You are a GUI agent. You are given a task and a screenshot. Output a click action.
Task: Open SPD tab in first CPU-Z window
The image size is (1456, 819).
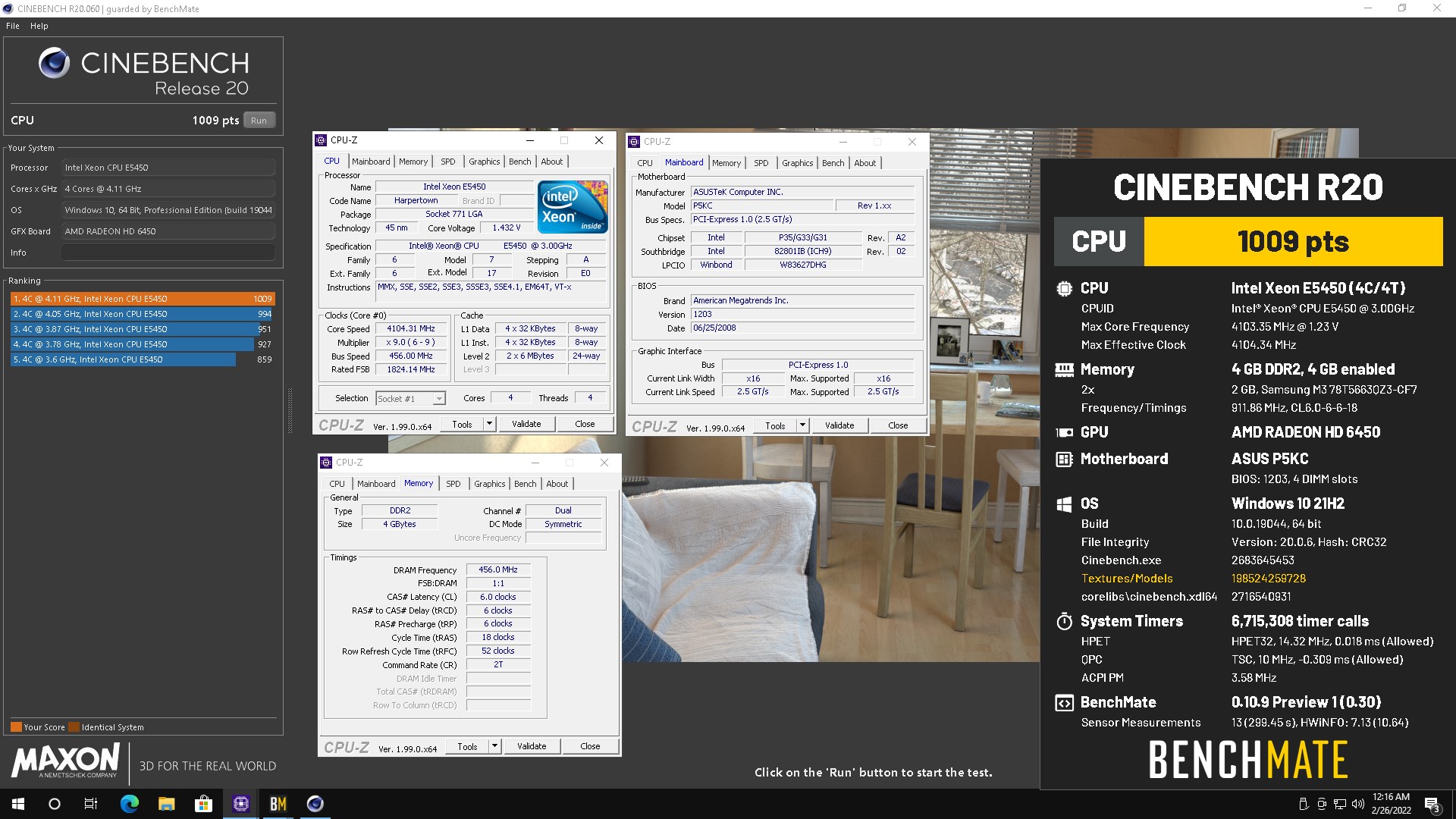coord(448,162)
